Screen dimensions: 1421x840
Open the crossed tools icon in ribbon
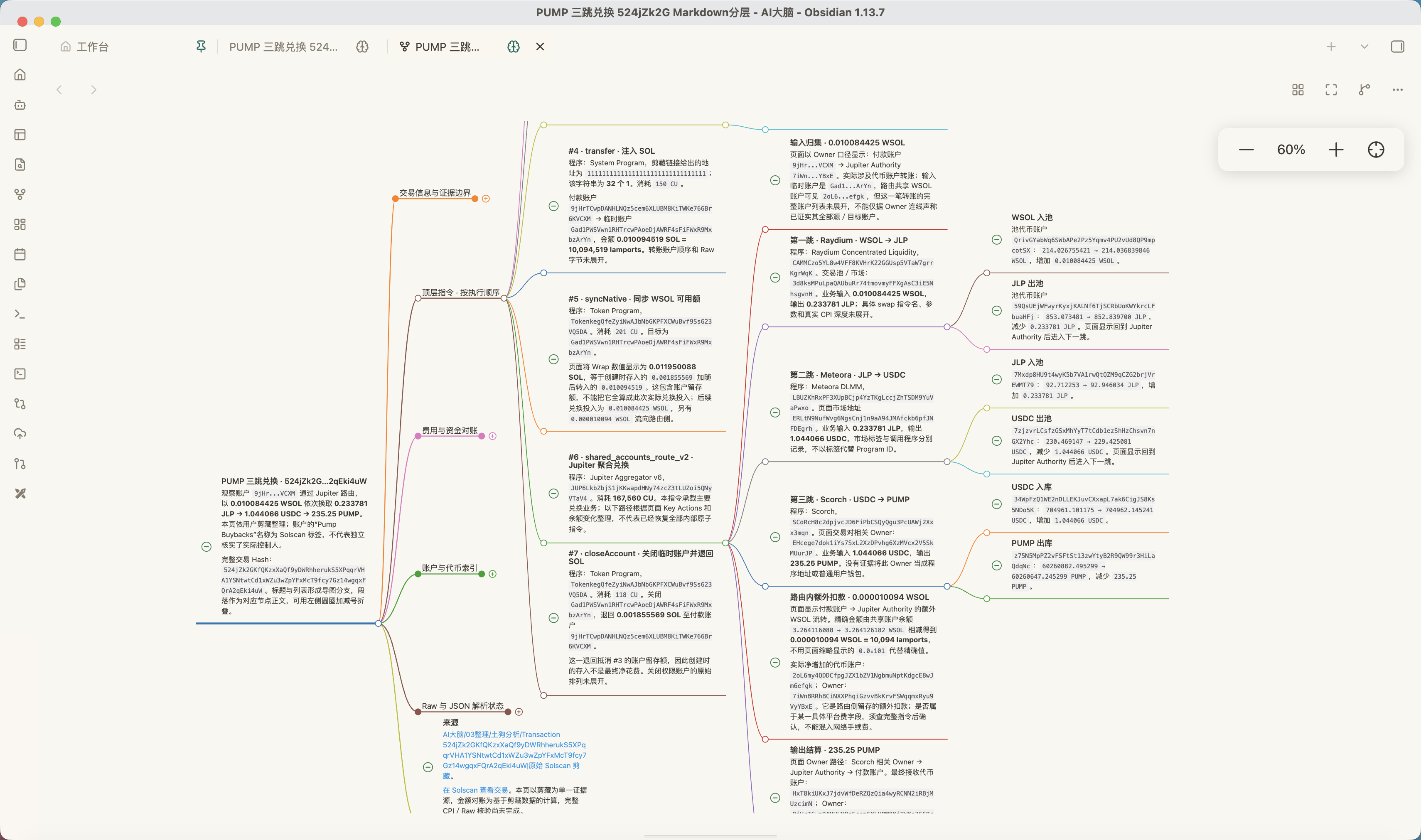pos(20,494)
